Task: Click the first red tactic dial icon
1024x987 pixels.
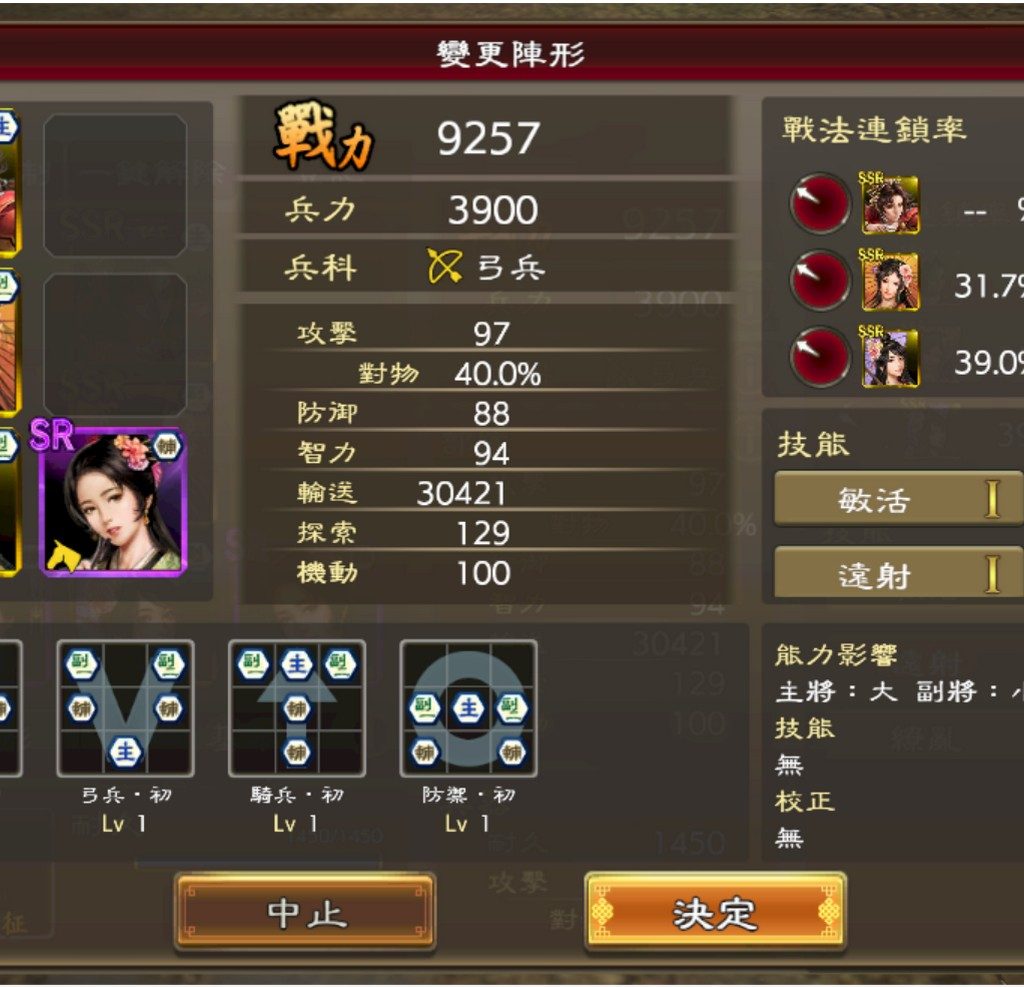Action: click(820, 204)
